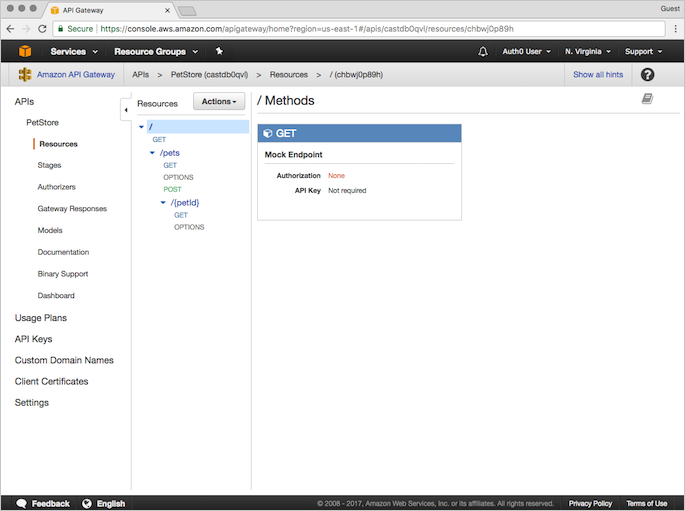Click the Show all hints link
This screenshot has height=511, width=685.
pos(598,75)
